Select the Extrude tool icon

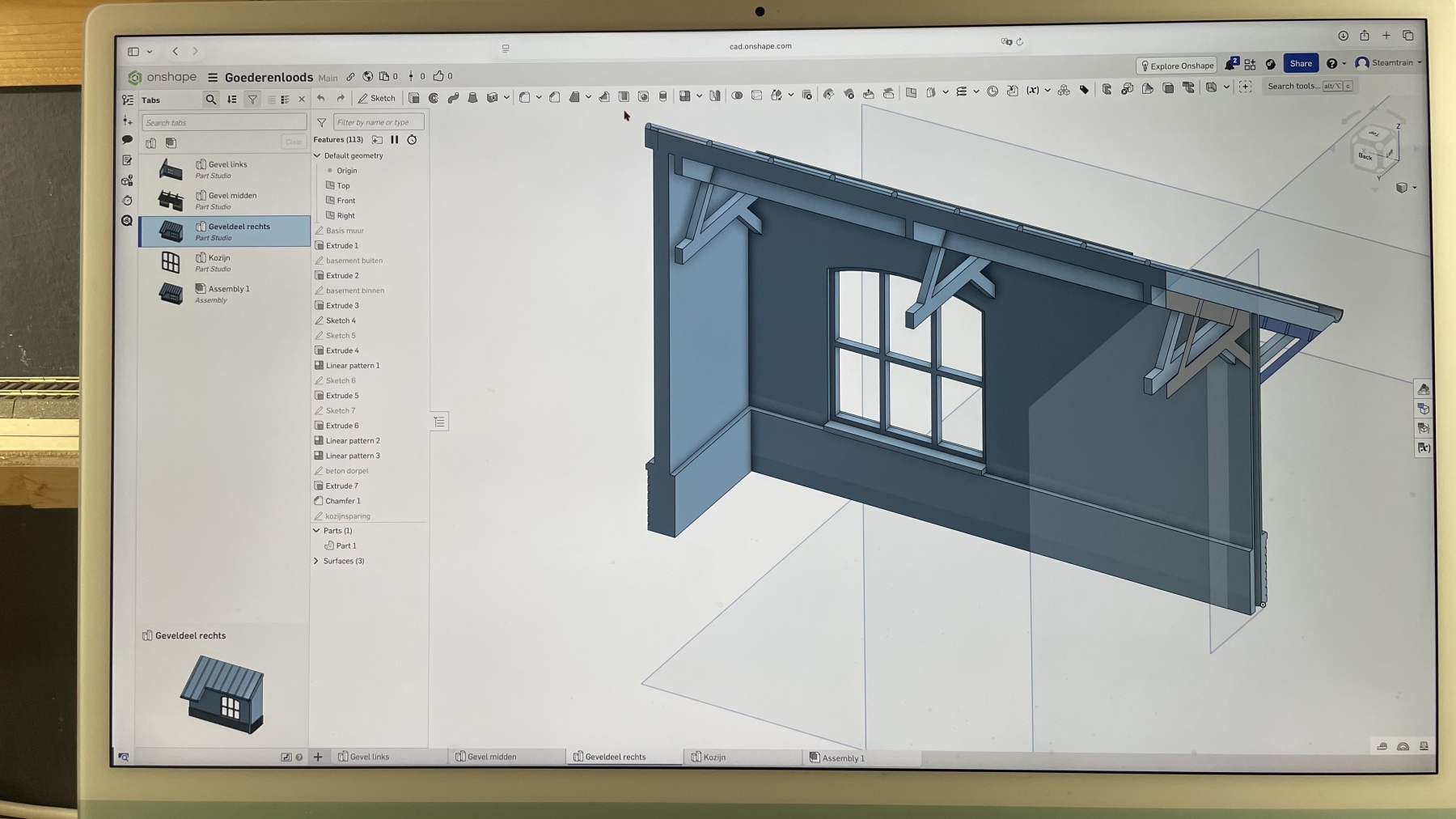(414, 98)
